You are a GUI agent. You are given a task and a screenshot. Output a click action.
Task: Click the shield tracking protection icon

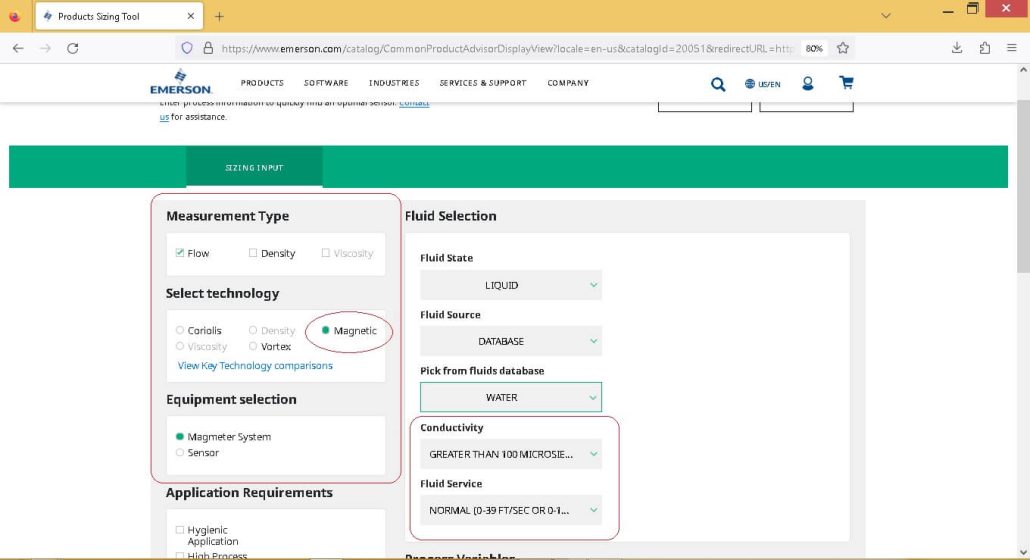pyautogui.click(x=187, y=48)
